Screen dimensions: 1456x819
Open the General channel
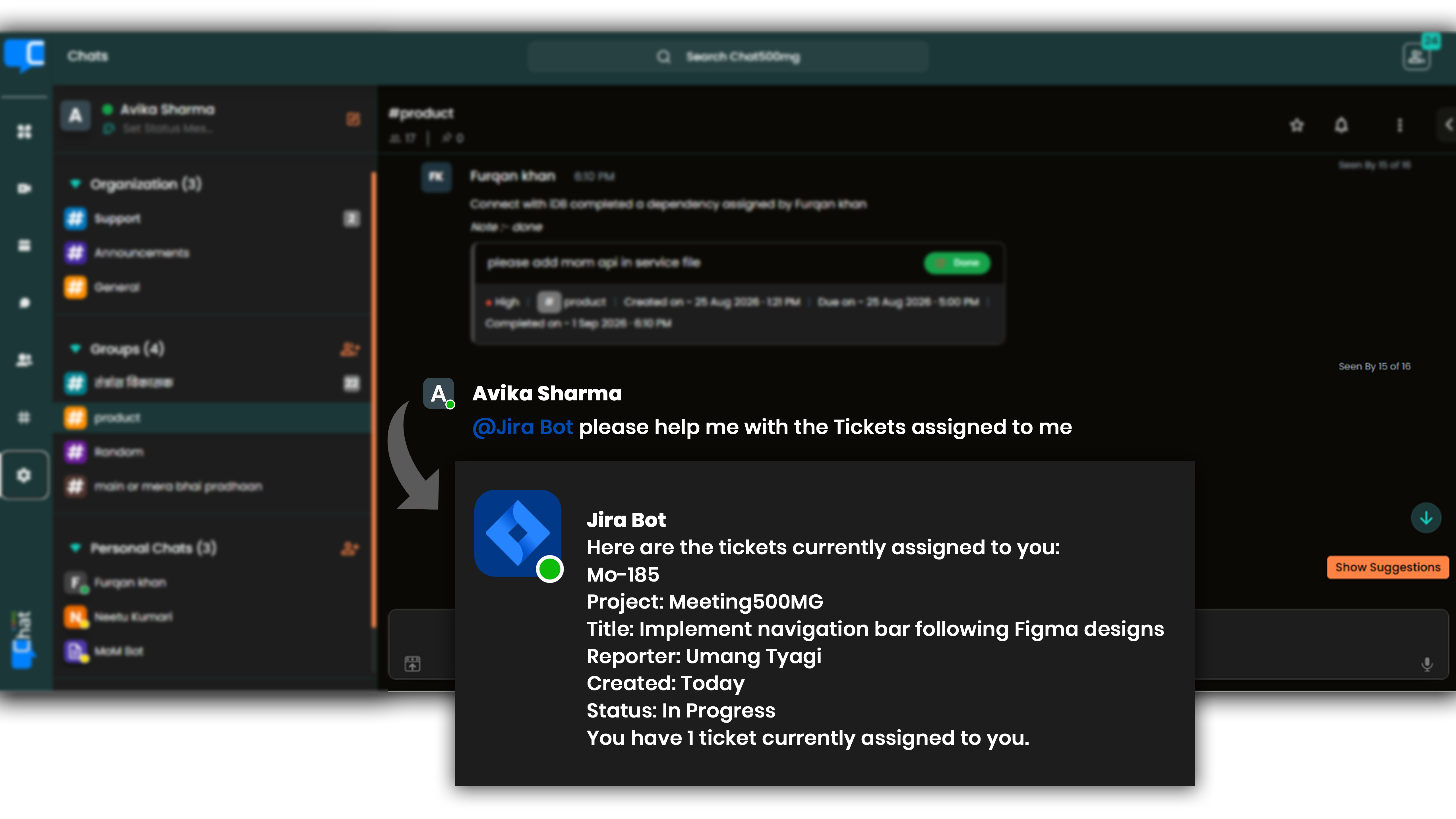pyautogui.click(x=212, y=287)
